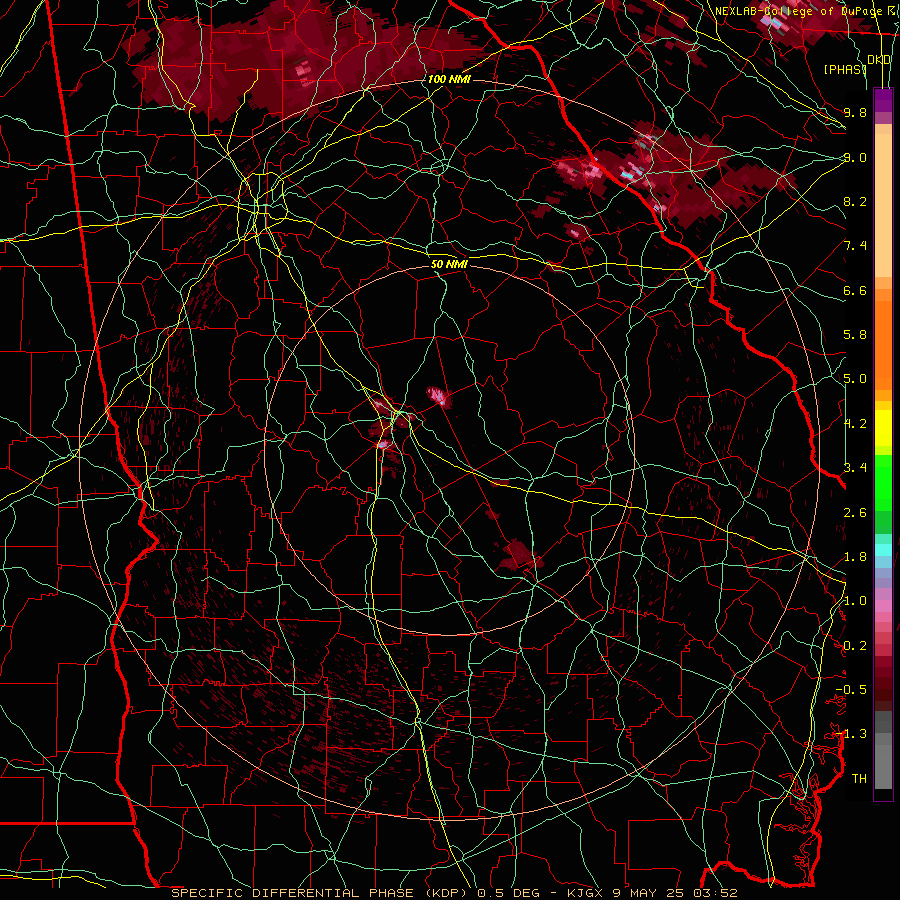Click the "SPECIFIC DIFFERENTIAL PHASE (KDP)" caption text

click(321, 893)
